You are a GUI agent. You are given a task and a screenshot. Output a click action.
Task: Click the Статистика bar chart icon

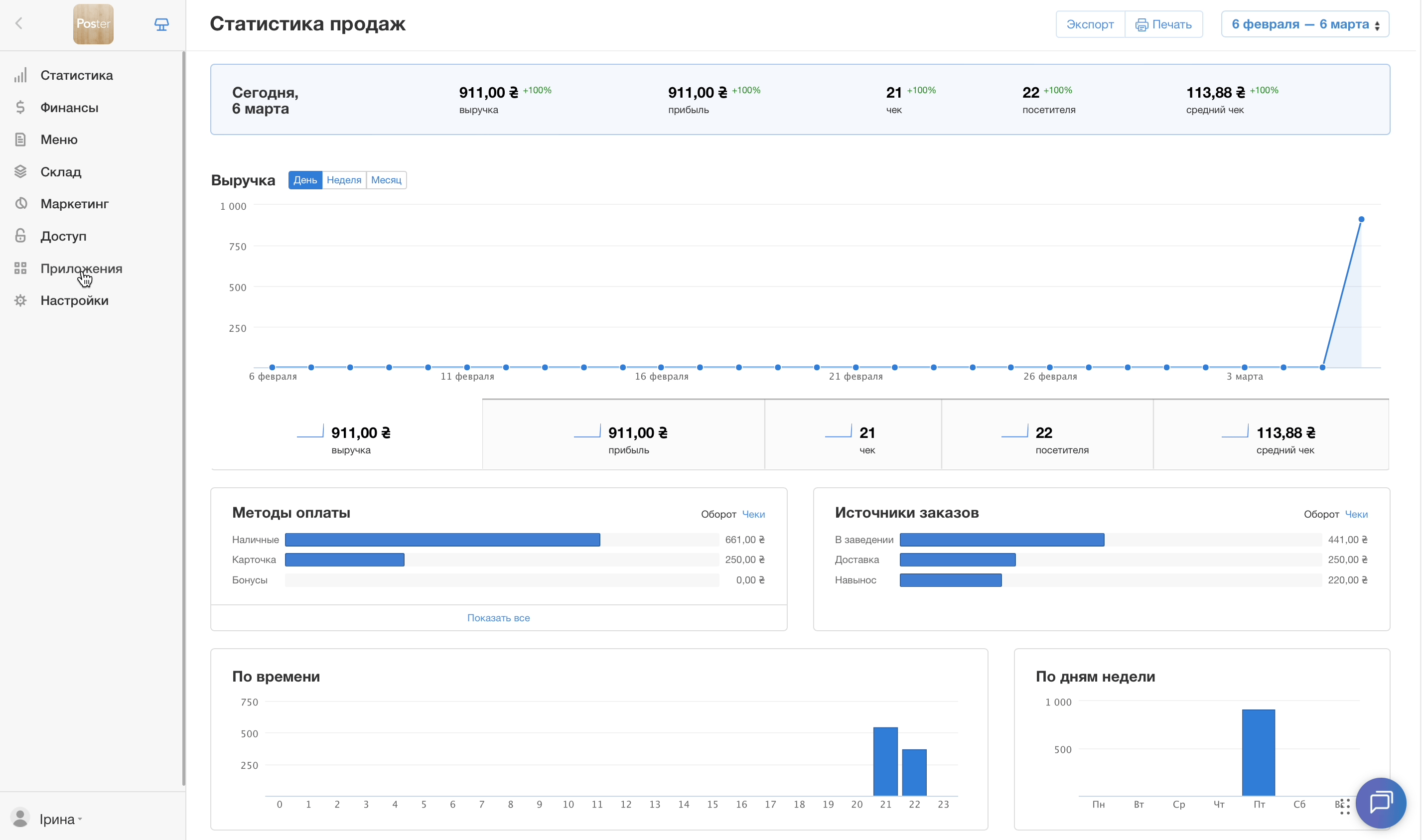pyautogui.click(x=20, y=75)
